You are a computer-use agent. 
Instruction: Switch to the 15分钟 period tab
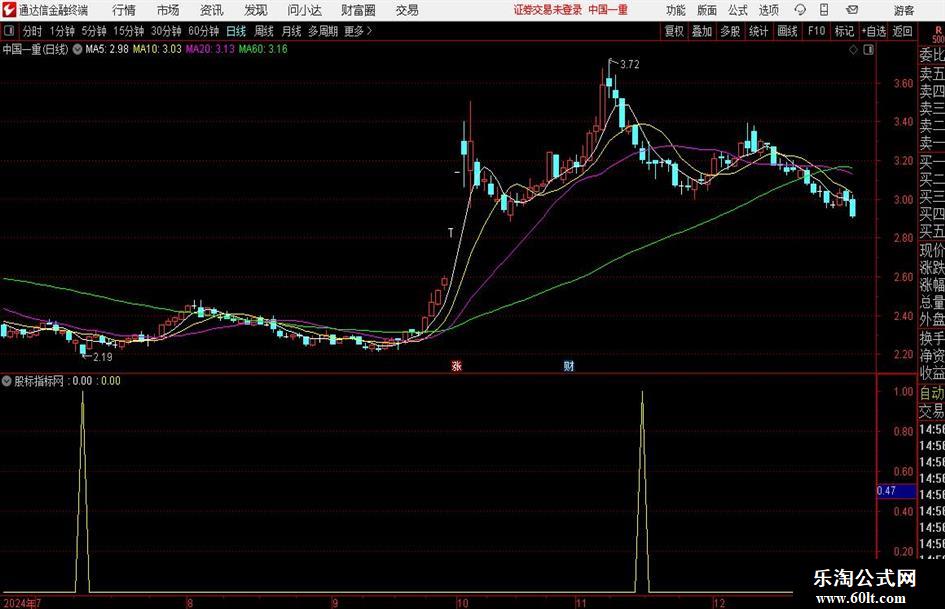coord(129,31)
